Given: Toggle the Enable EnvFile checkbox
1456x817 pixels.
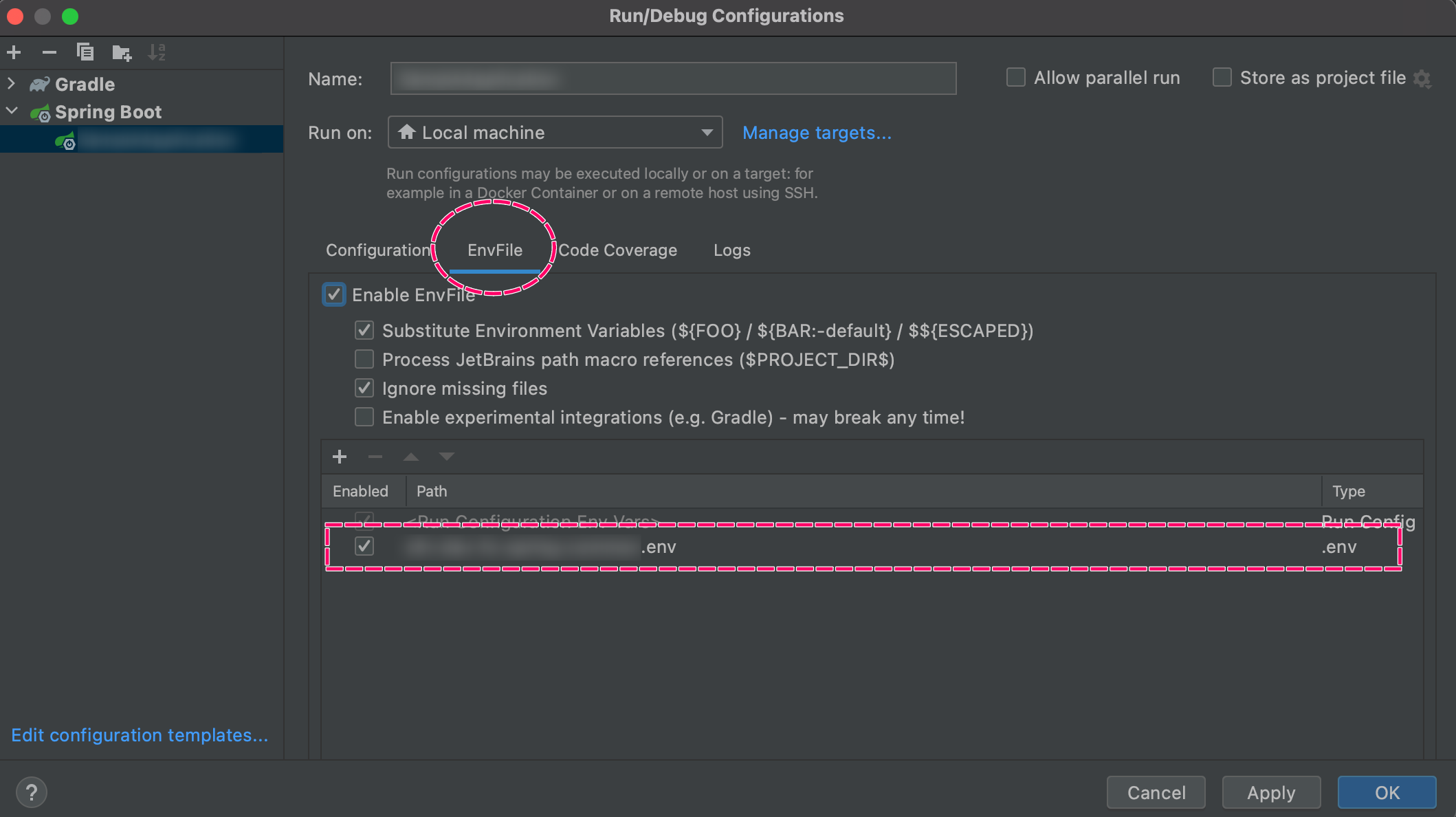Looking at the screenshot, I should (x=334, y=295).
